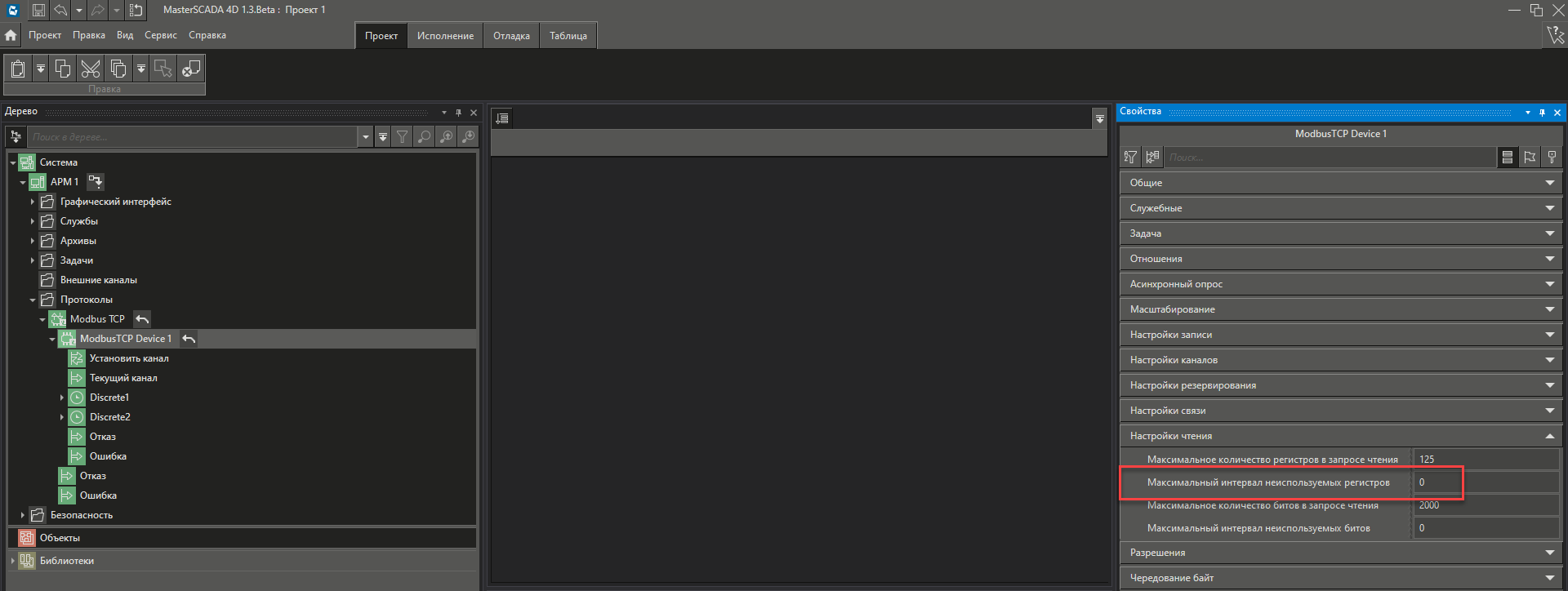Select the Внешние каналы tree item
Image resolution: width=1568 pixels, height=591 pixels.
(98, 280)
